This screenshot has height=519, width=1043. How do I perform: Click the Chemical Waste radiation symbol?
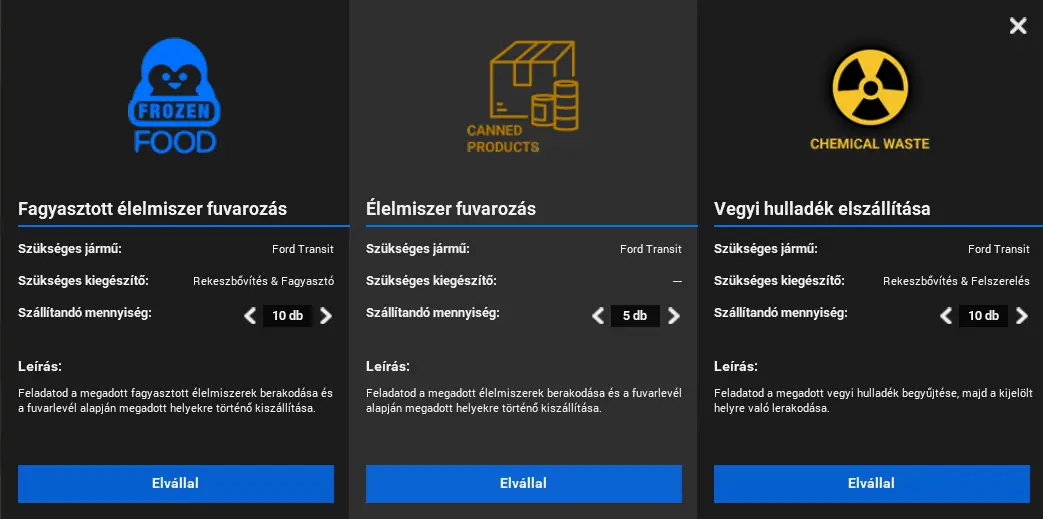[x=870, y=88]
